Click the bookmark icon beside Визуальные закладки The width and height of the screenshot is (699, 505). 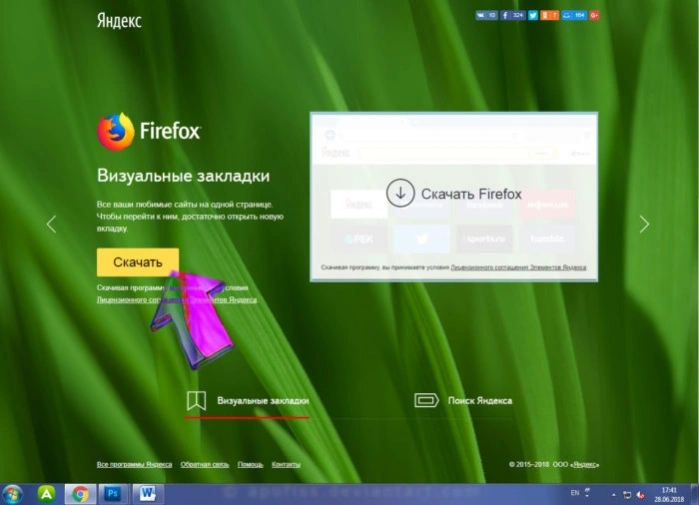tap(196, 401)
